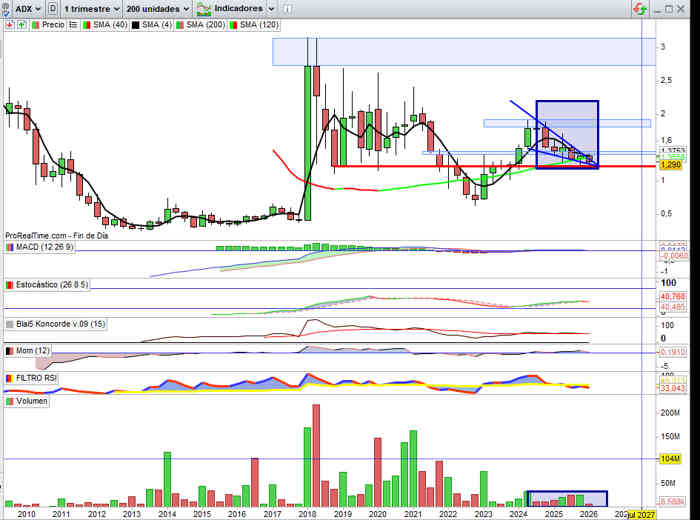
Task: Click the red-green sync arrows icon
Action: pyautogui.click(x=638, y=8)
